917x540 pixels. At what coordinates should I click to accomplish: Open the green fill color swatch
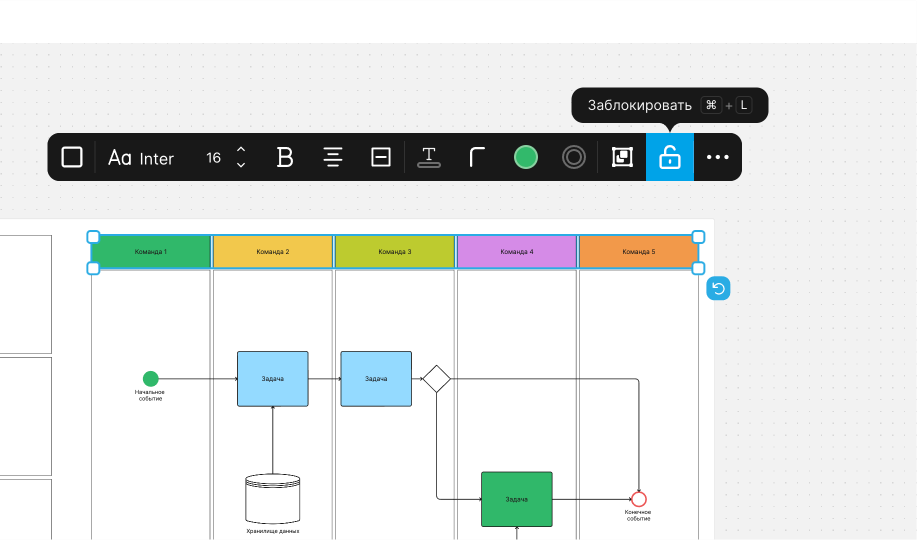tap(526, 157)
